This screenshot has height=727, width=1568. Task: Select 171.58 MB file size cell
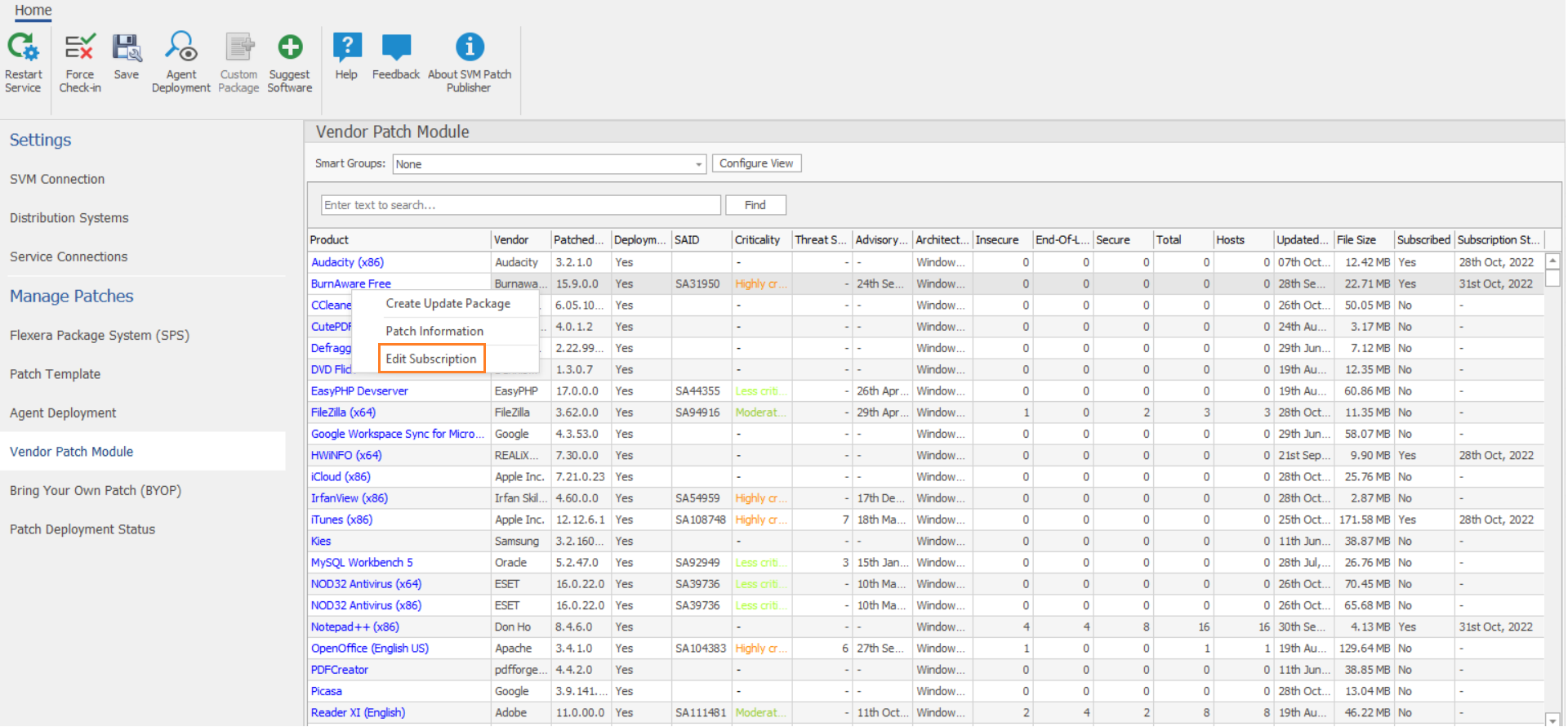[x=1365, y=520]
